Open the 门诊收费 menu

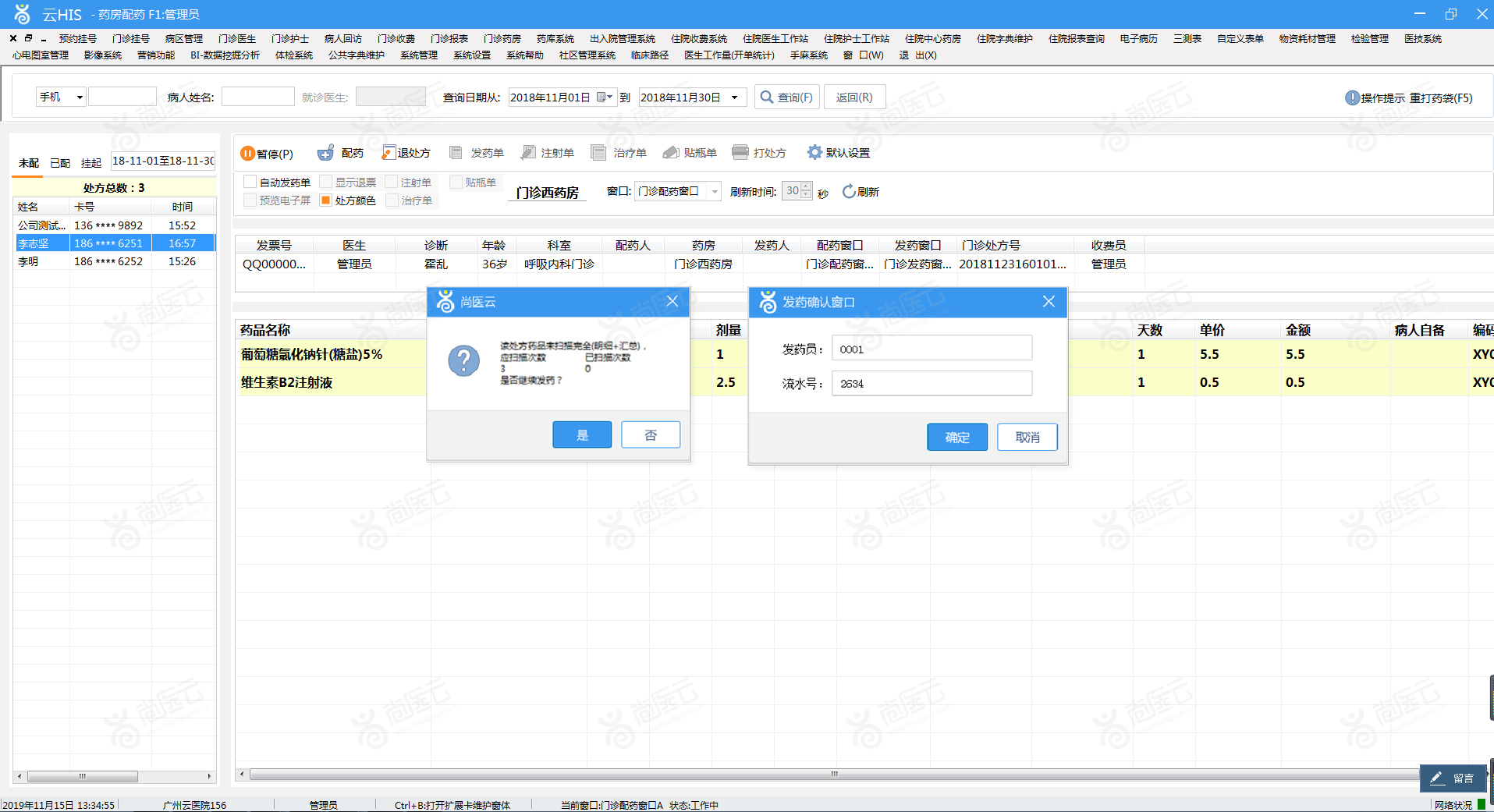click(396, 38)
